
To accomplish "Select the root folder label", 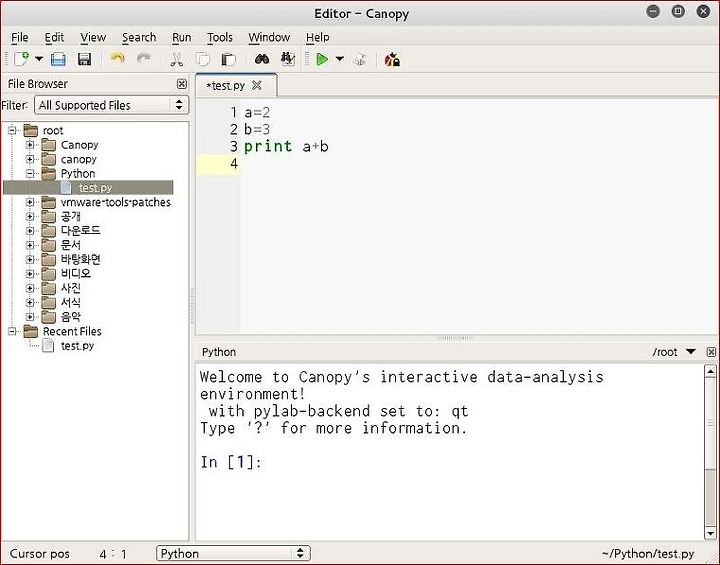I will click(x=53, y=130).
